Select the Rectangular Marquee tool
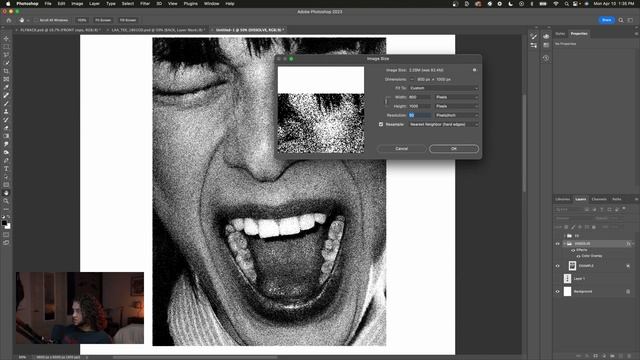 point(6,47)
